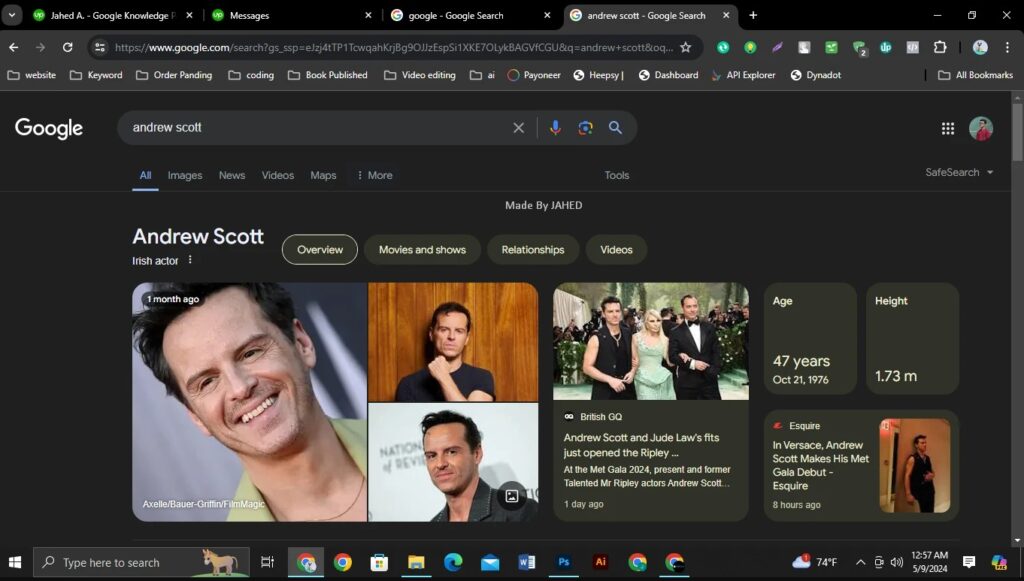Switch to the Messages browser tab

291,15
